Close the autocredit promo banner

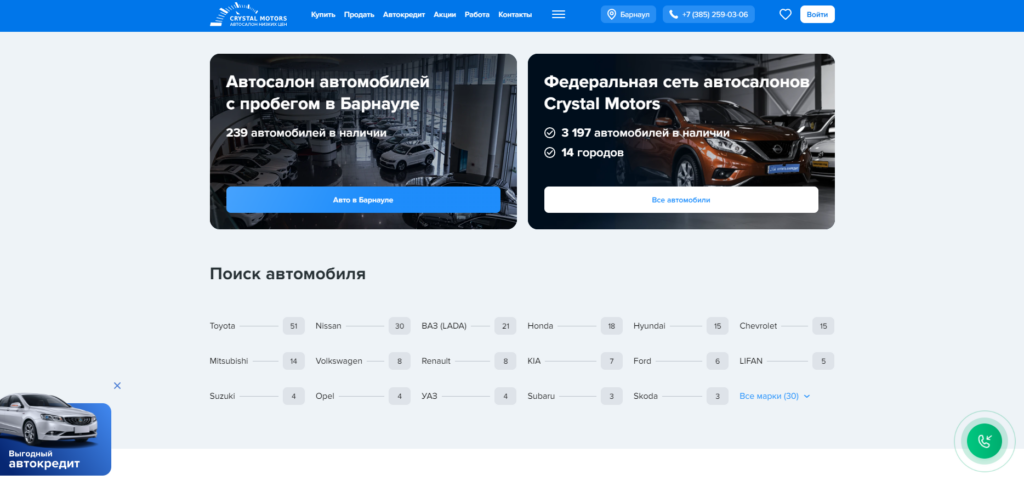[x=117, y=386]
